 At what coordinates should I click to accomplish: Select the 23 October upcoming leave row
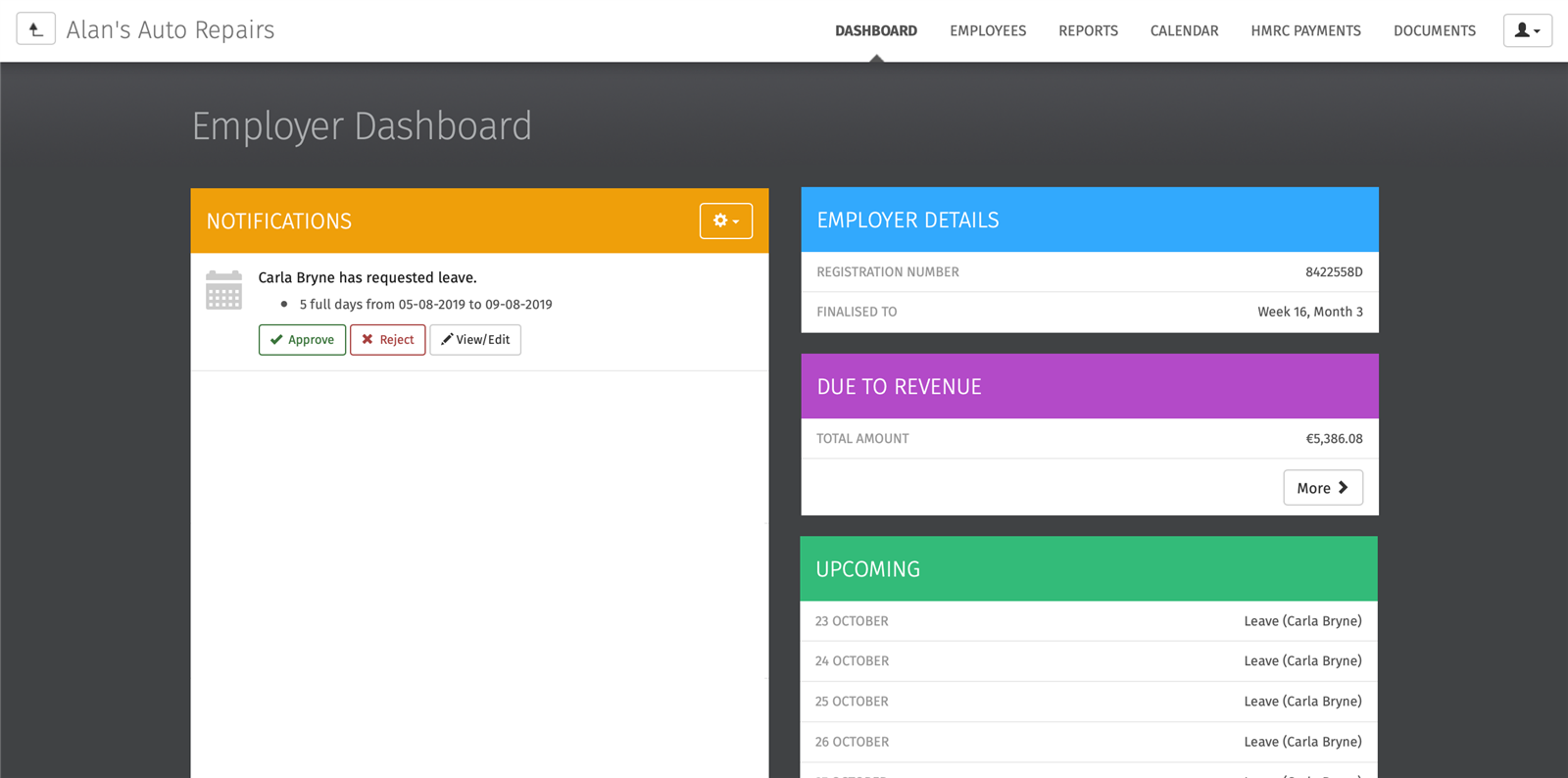(1088, 621)
